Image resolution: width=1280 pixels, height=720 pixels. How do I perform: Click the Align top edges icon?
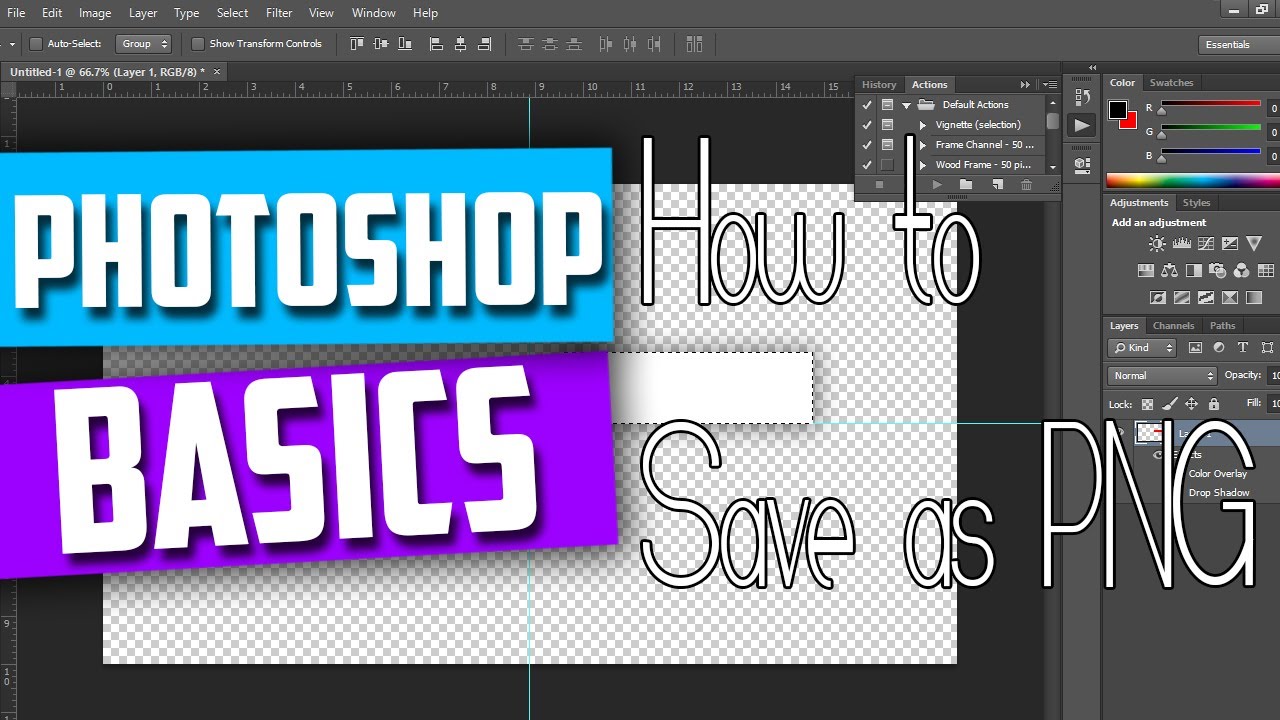(357, 44)
